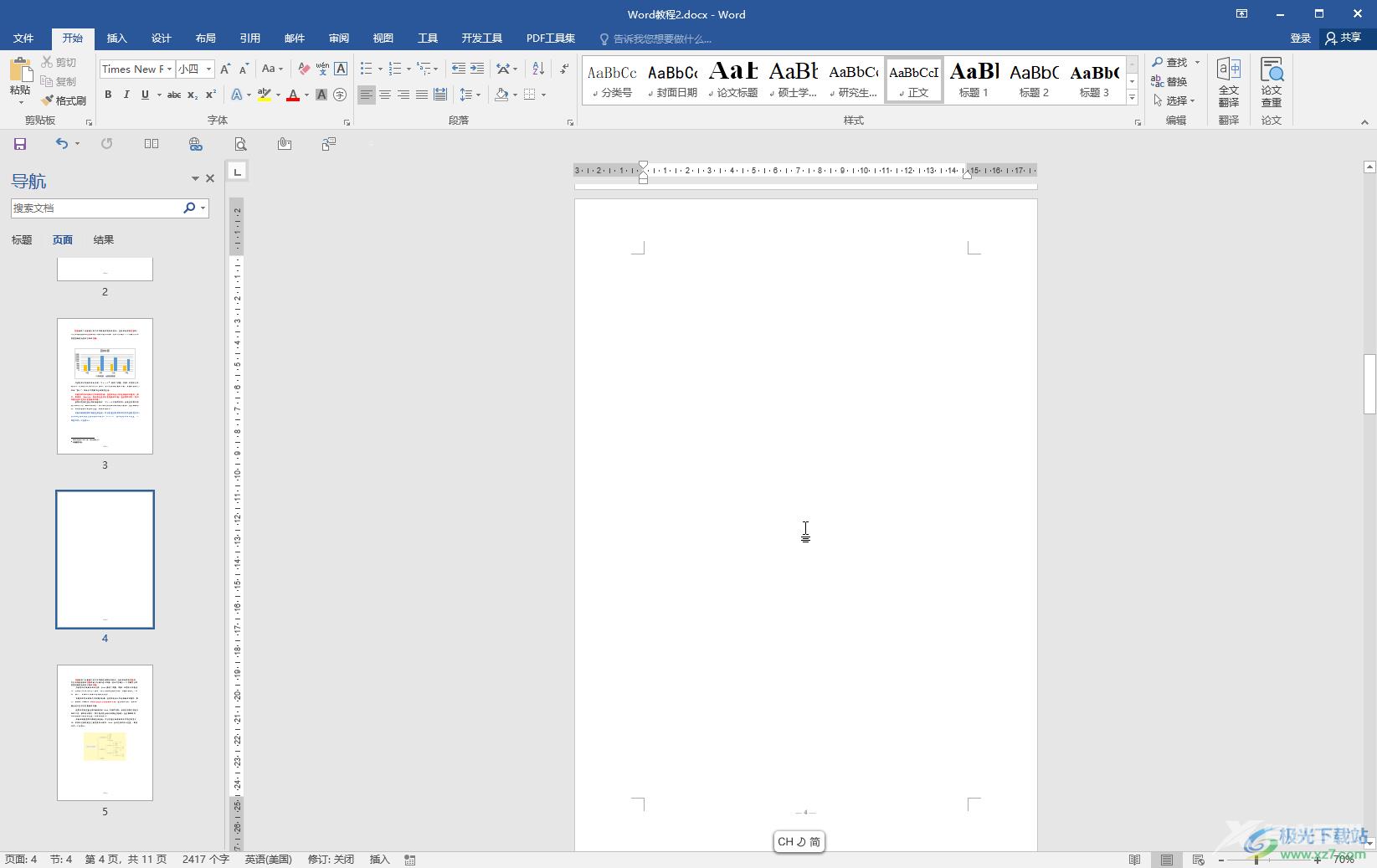Image resolution: width=1377 pixels, height=868 pixels.
Task: Apply the 标题 1 heading style
Action: pos(974,80)
